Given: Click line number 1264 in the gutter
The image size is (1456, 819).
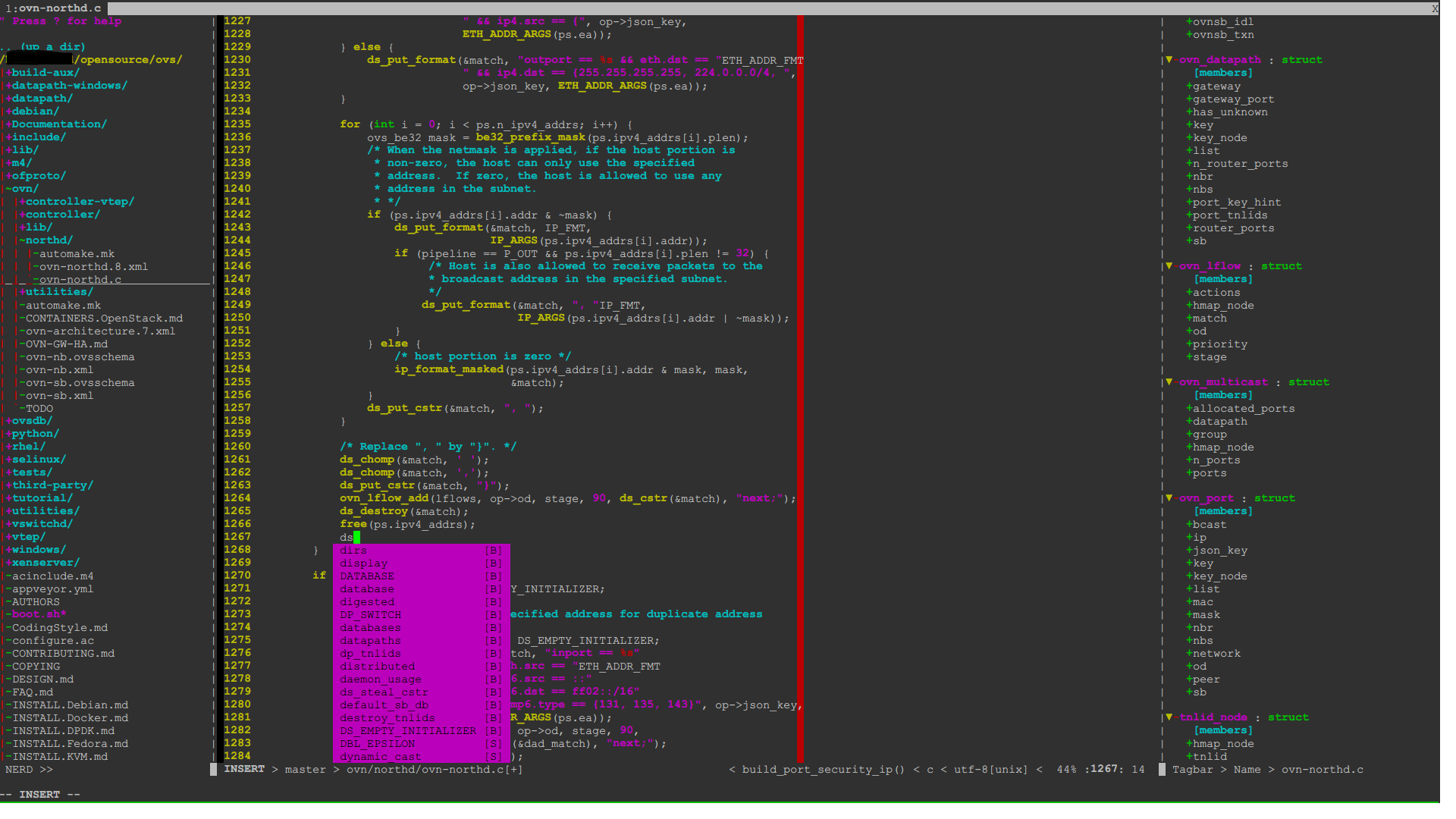Looking at the screenshot, I should (x=237, y=498).
